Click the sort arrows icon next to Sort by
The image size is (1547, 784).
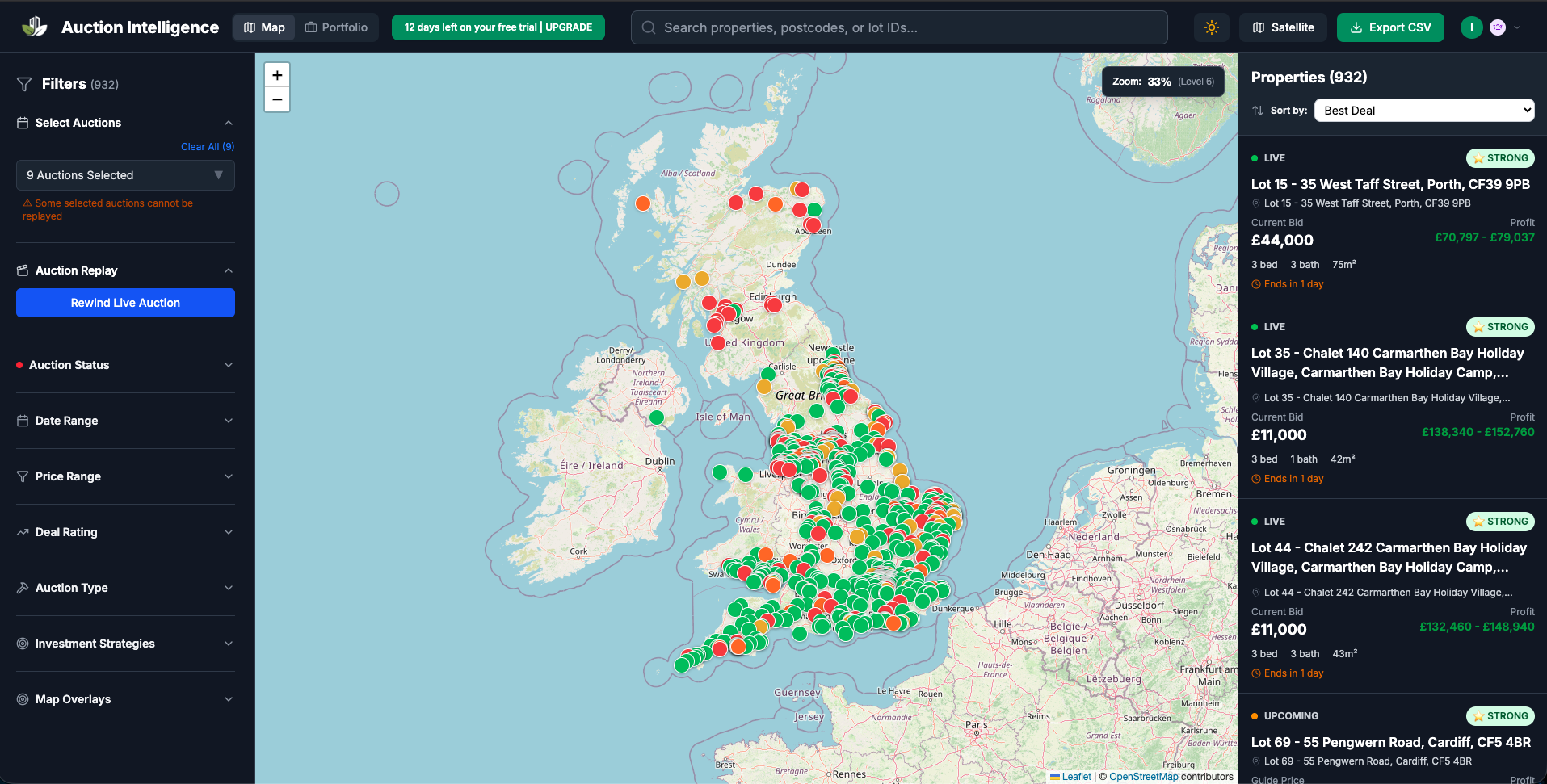click(x=1258, y=110)
